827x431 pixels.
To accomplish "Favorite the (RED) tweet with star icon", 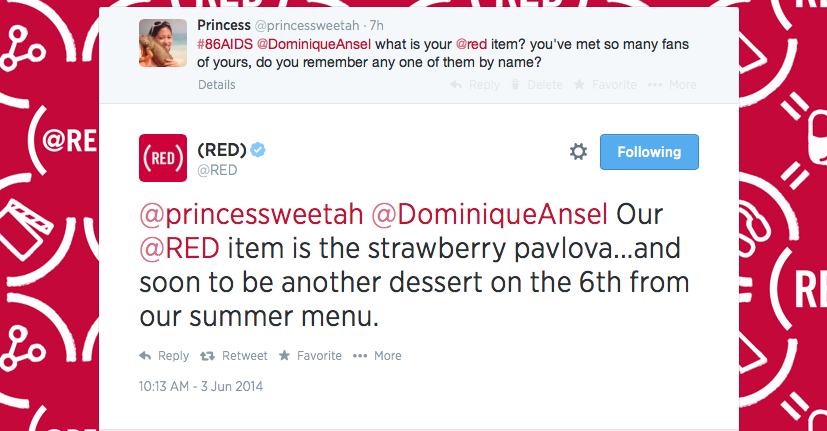I will click(285, 355).
